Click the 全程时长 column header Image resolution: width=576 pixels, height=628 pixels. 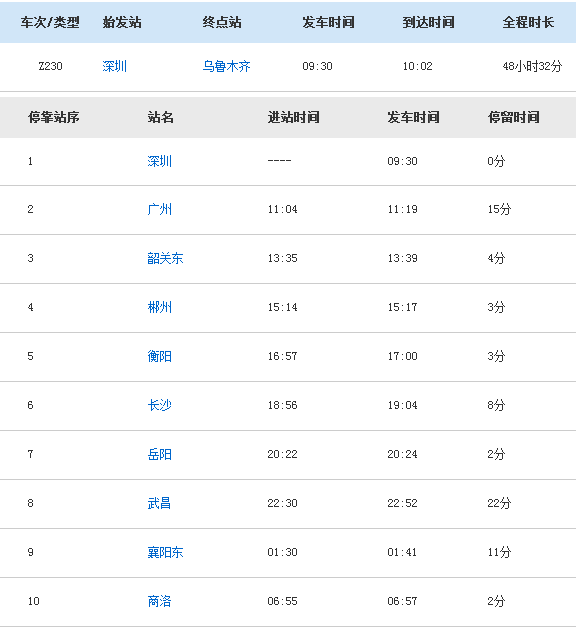[x=528, y=22]
